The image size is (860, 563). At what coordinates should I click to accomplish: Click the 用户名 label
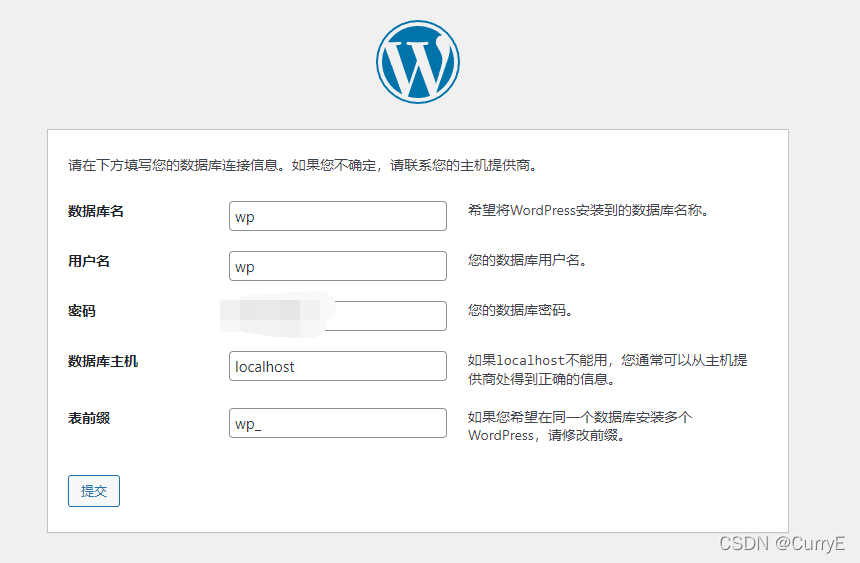pyautogui.click(x=89, y=261)
